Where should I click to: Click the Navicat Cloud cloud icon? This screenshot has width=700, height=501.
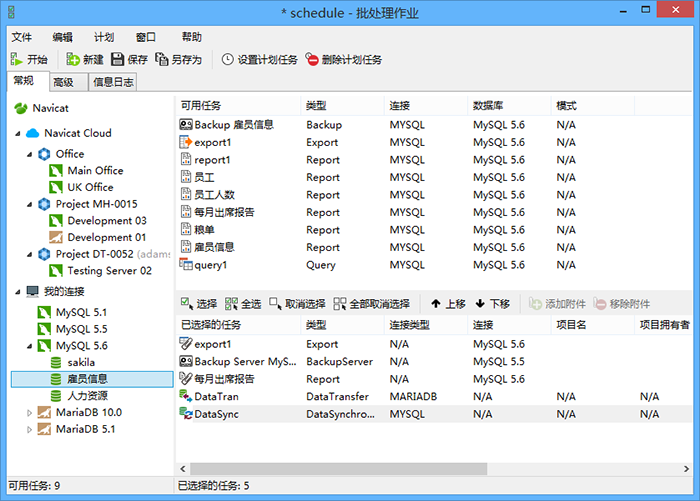33,133
